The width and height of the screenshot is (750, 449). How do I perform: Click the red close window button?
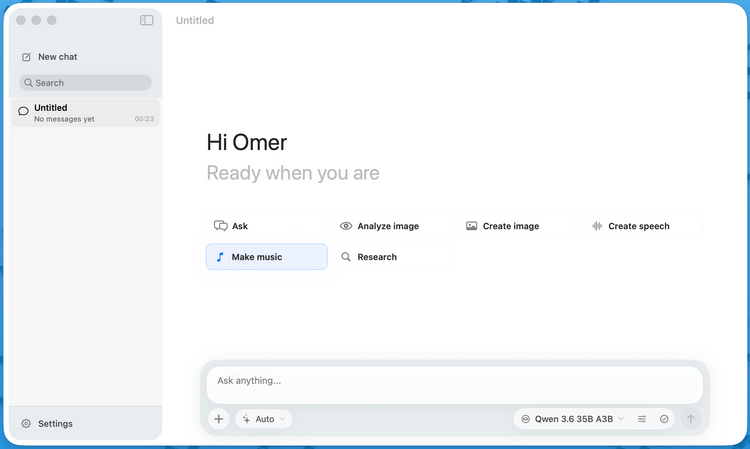click(x=21, y=20)
